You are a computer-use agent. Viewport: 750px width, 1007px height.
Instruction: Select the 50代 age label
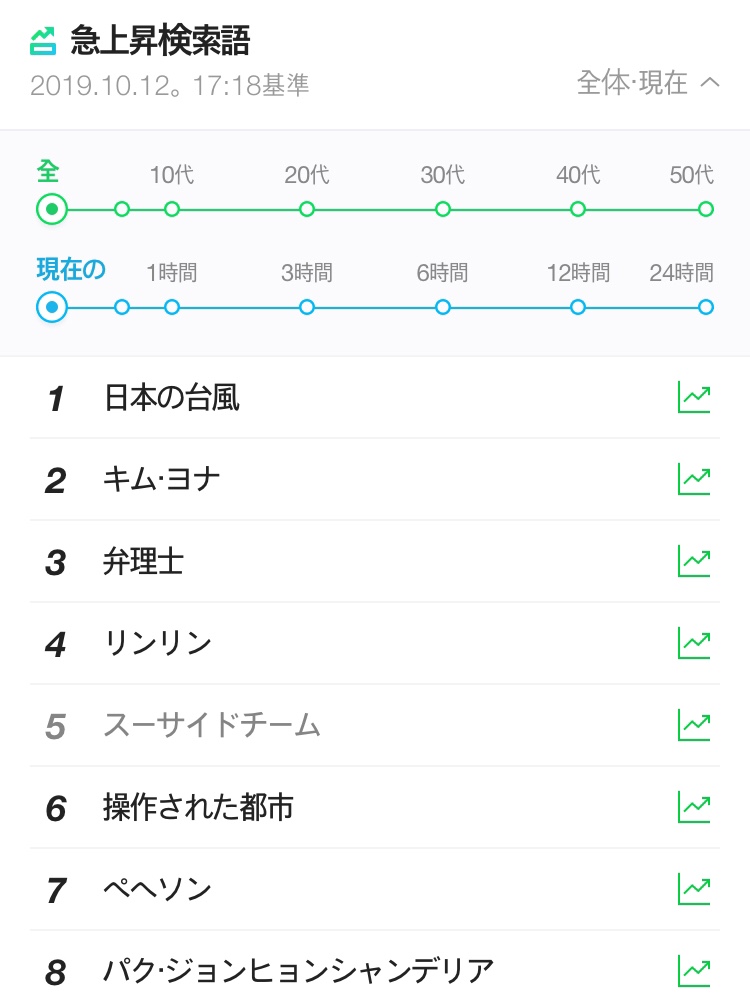coord(692,175)
